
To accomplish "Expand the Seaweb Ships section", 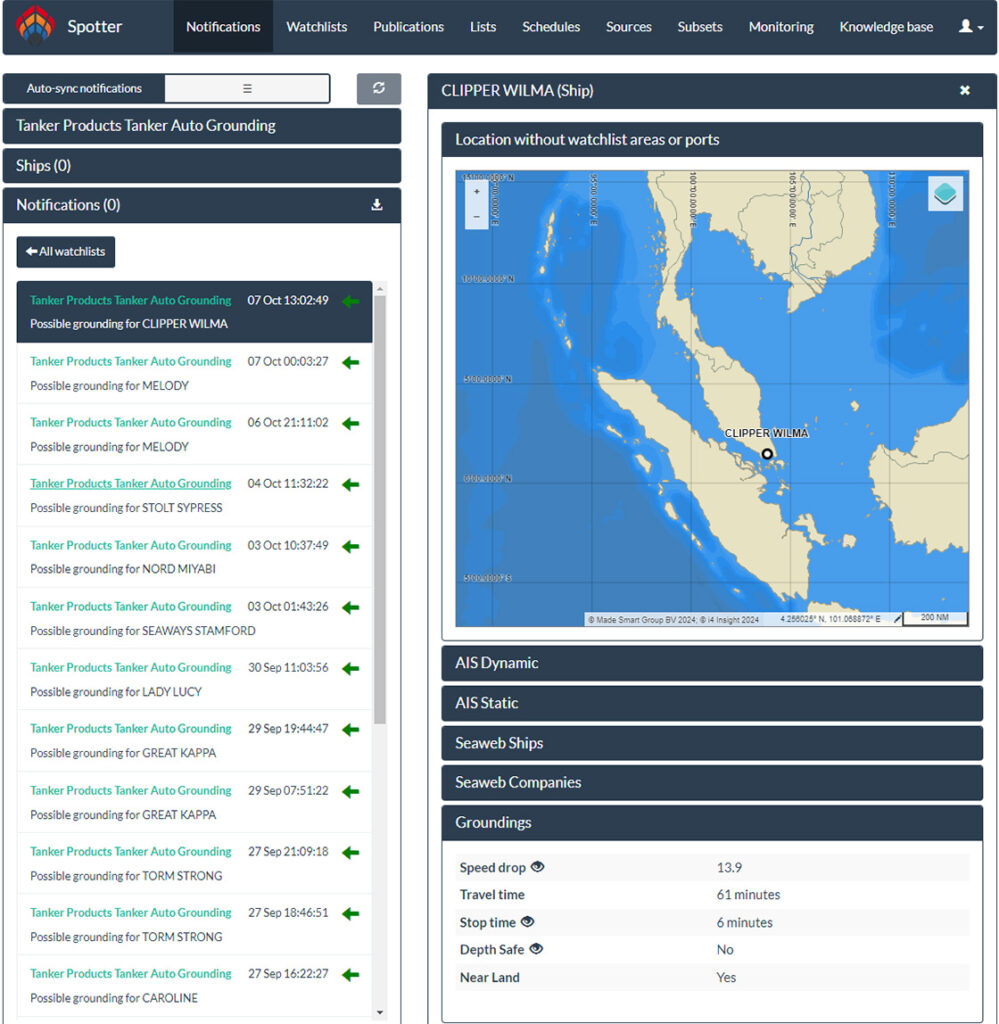I will click(712, 743).
